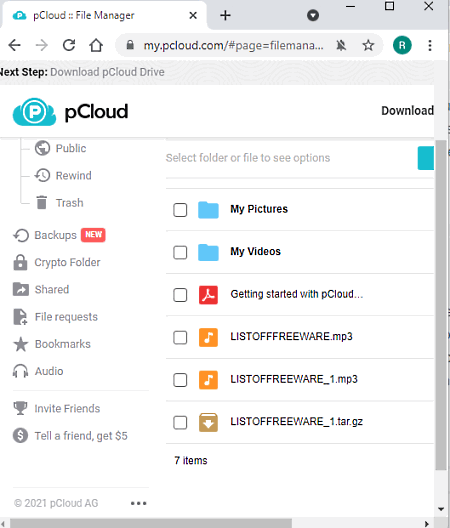Open Download pCloud Drive link
The height and width of the screenshot is (528, 450).
[107, 72]
